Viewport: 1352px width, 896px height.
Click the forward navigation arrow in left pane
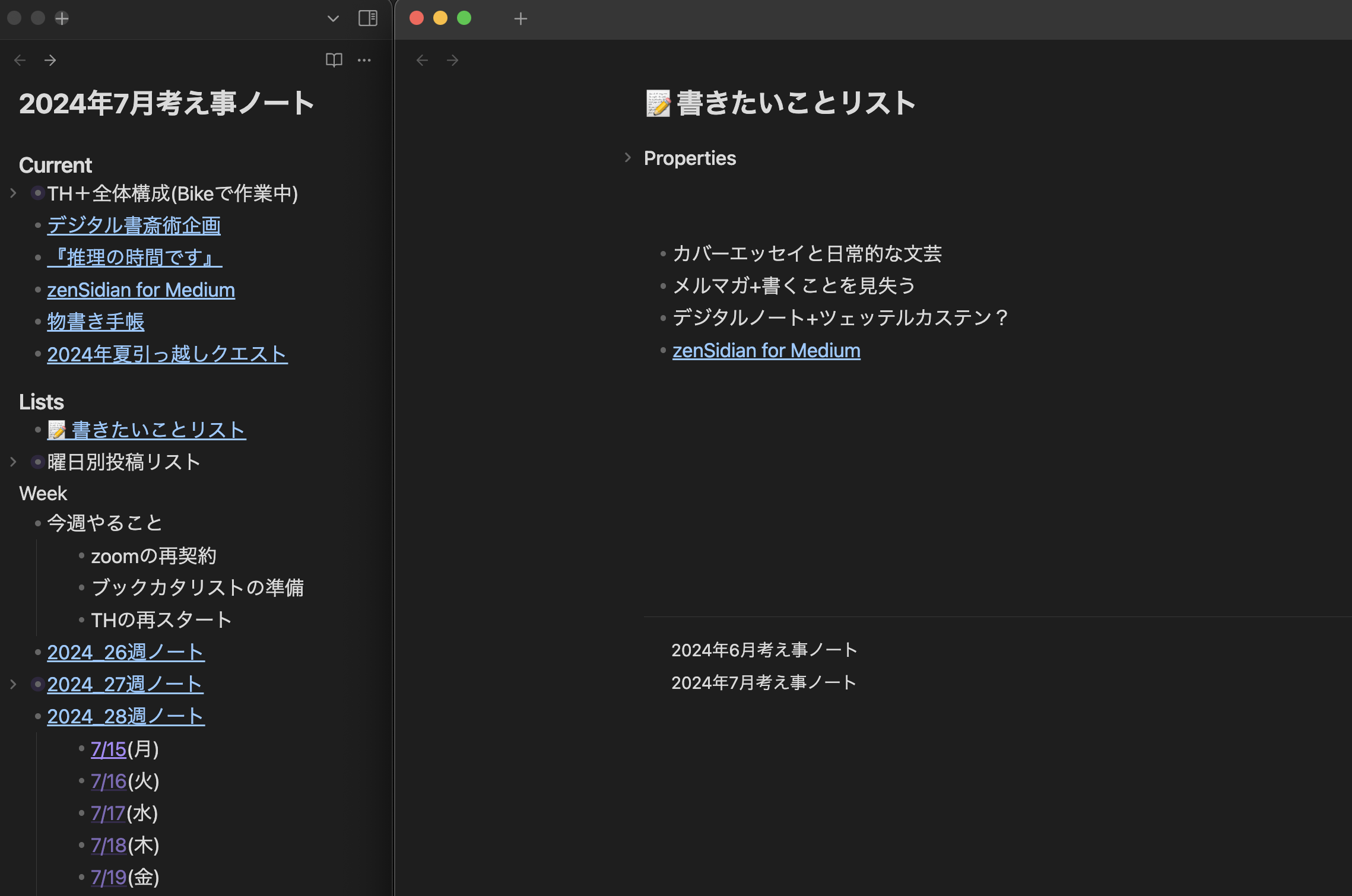50,60
